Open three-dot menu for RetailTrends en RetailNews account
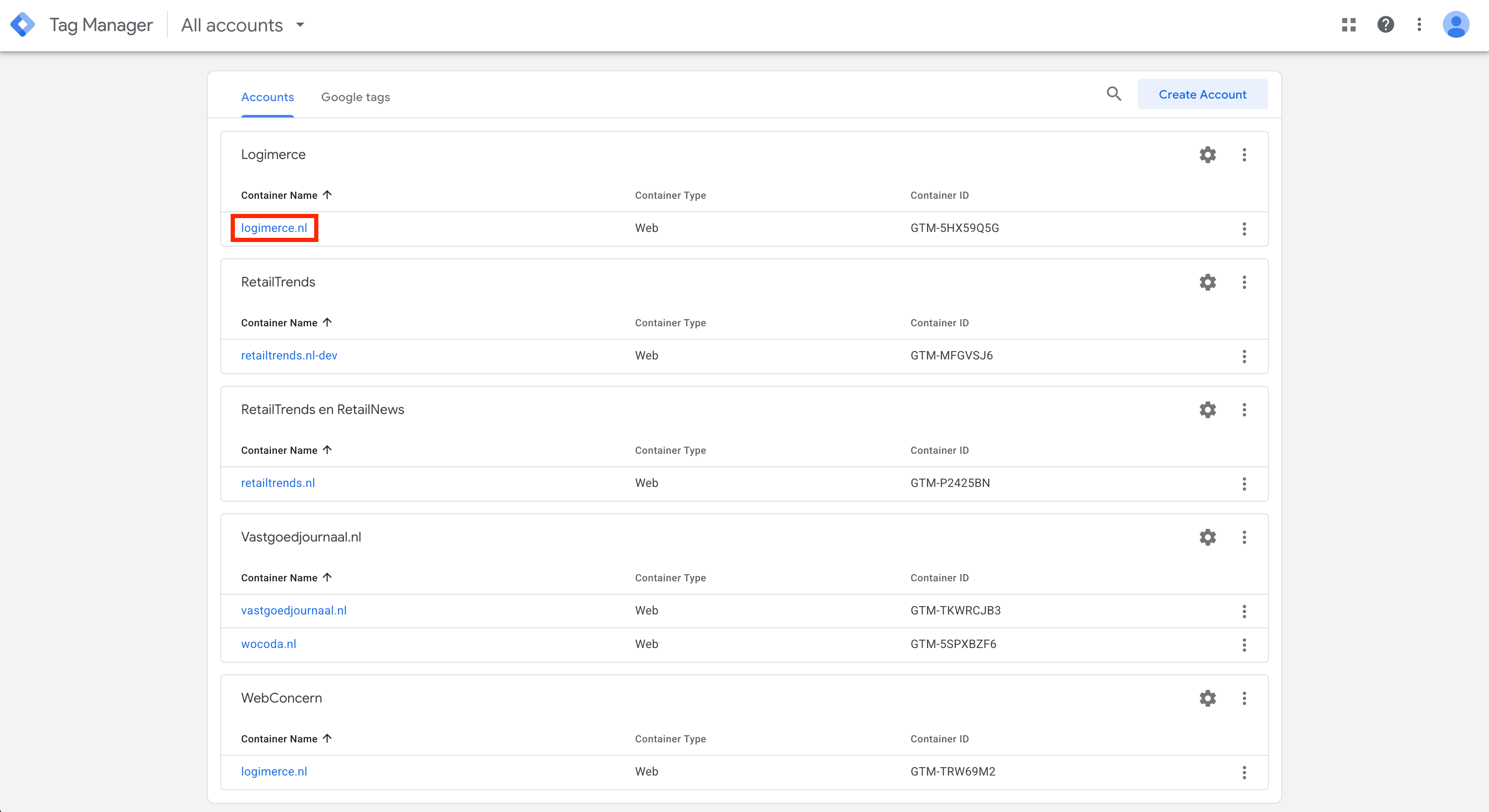1489x812 pixels. click(1244, 410)
